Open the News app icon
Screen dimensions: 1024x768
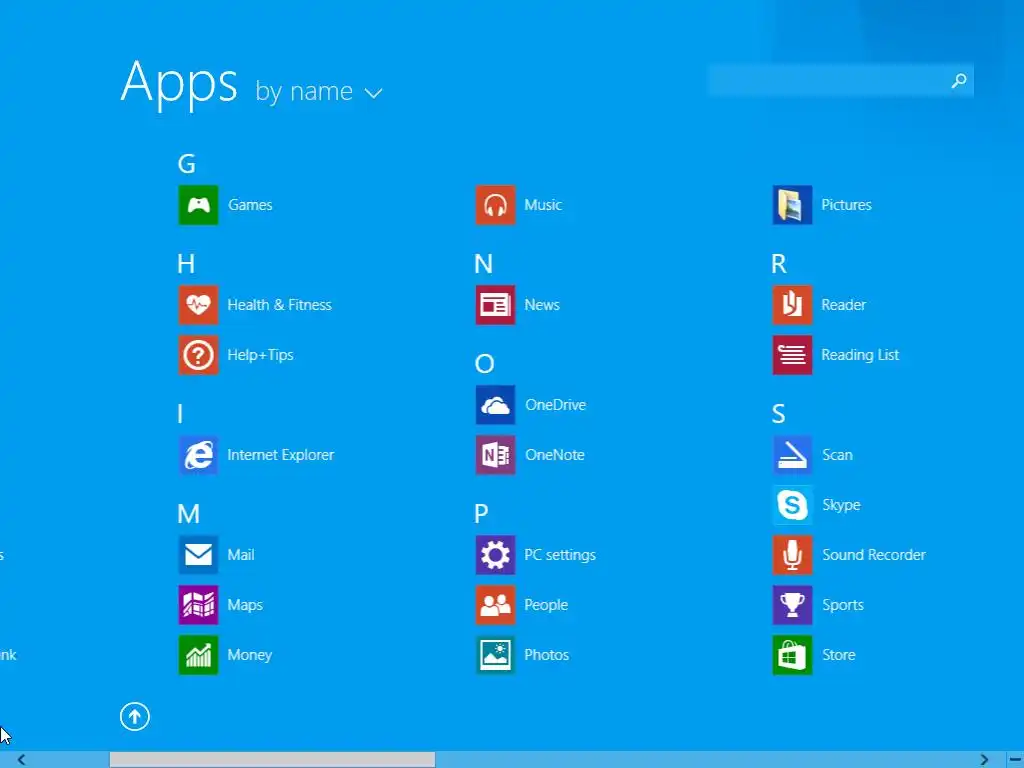coord(496,305)
